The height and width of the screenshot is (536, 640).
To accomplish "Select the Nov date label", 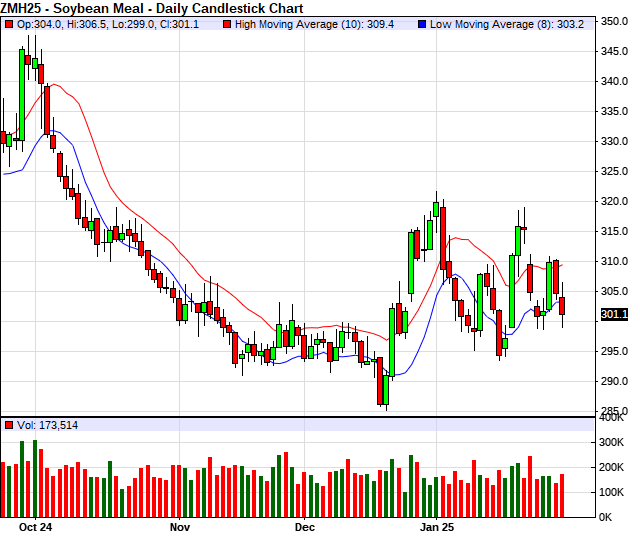I will click(179, 525).
